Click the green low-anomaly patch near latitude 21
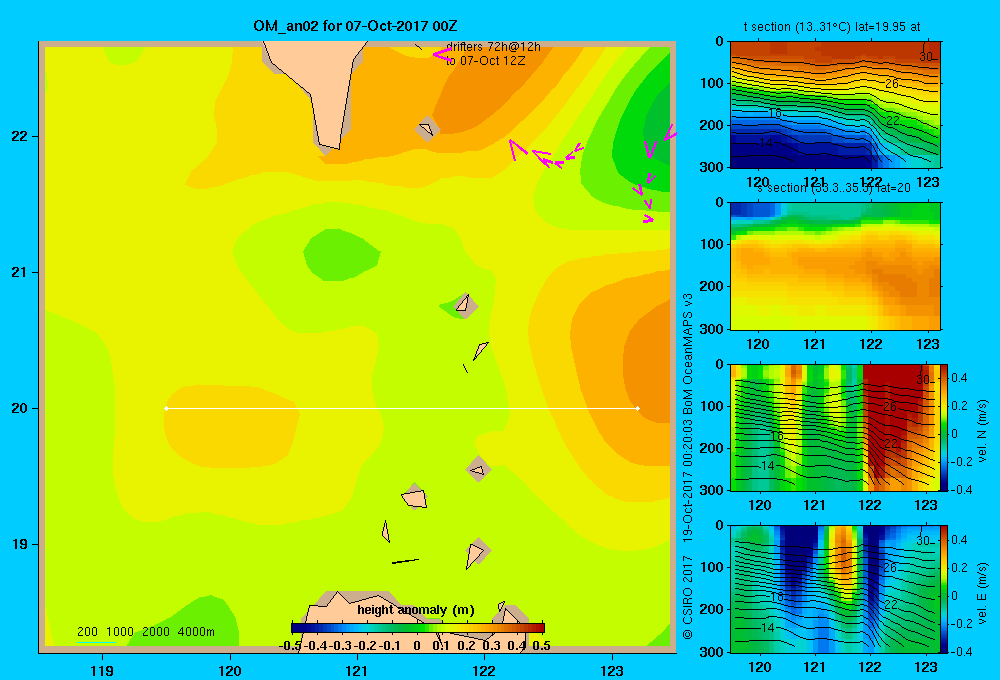The width and height of the screenshot is (1000, 680). tap(341, 255)
